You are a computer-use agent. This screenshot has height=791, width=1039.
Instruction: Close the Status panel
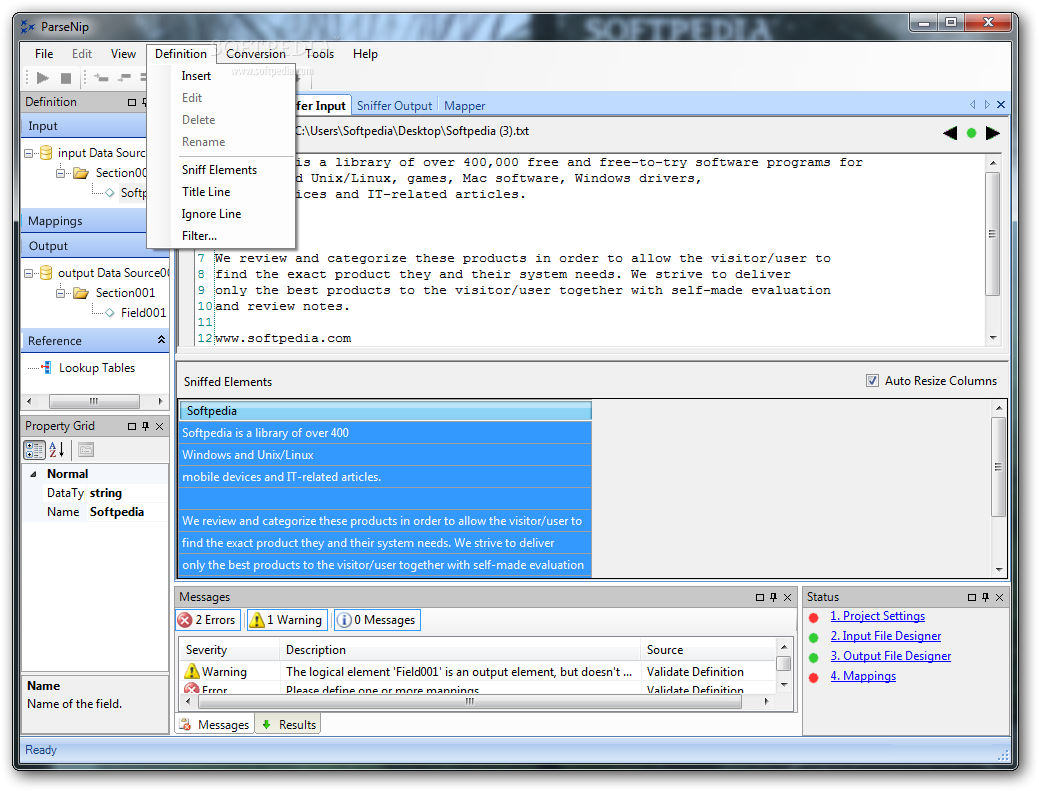pyautogui.click(x=1000, y=597)
